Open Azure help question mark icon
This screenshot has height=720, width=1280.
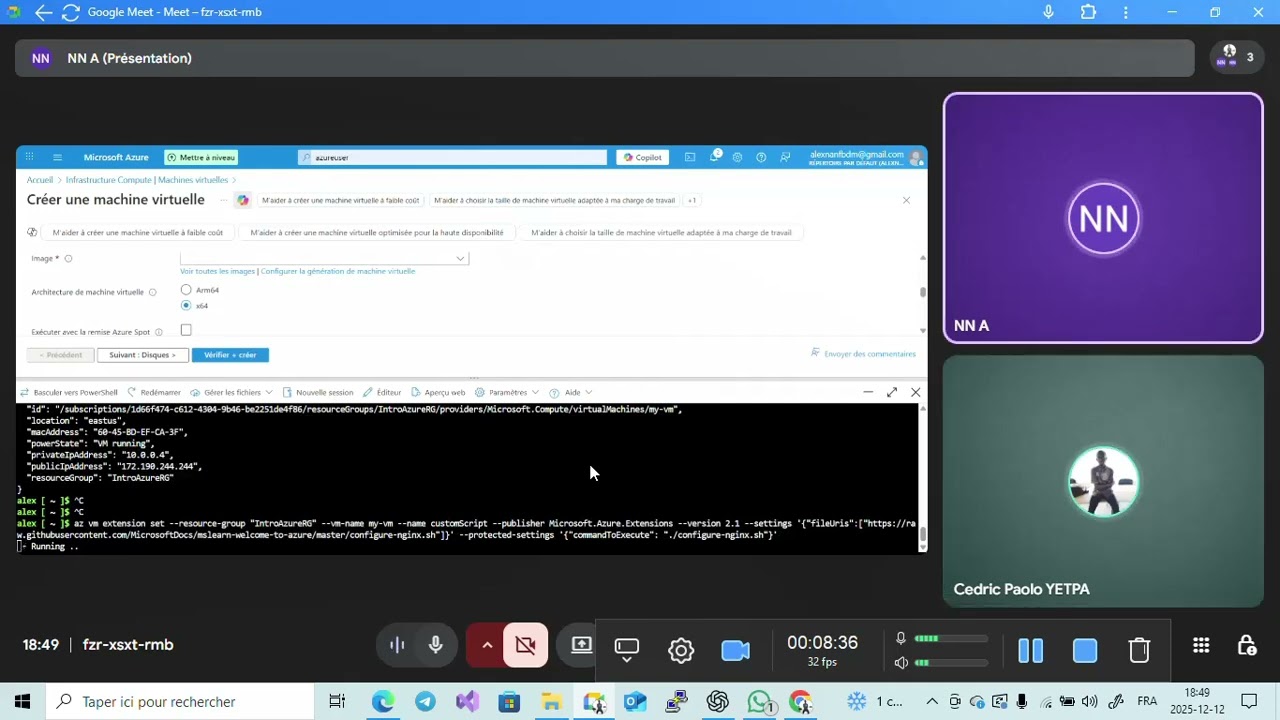click(761, 157)
